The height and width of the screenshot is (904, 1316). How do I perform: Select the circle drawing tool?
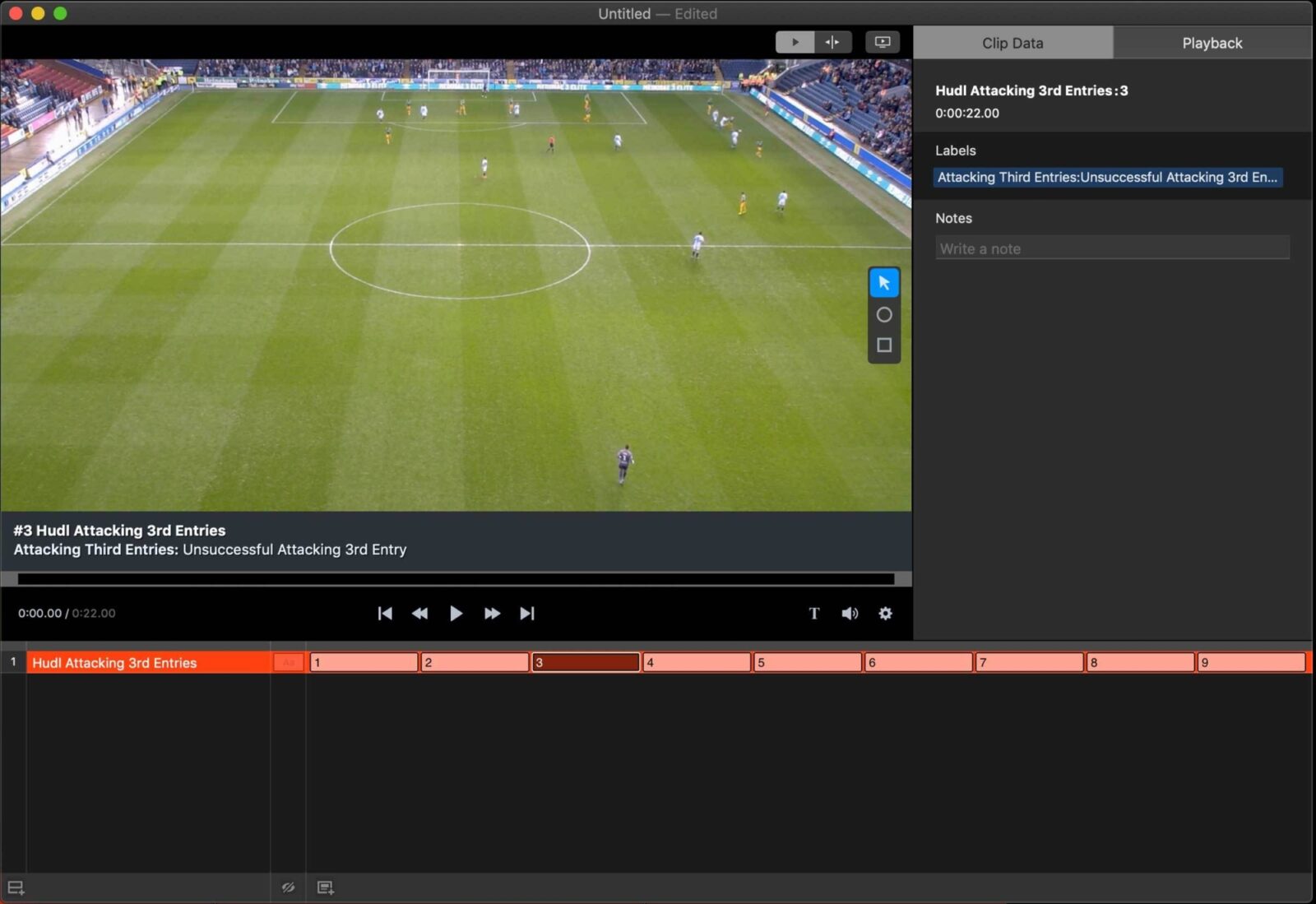tap(883, 314)
